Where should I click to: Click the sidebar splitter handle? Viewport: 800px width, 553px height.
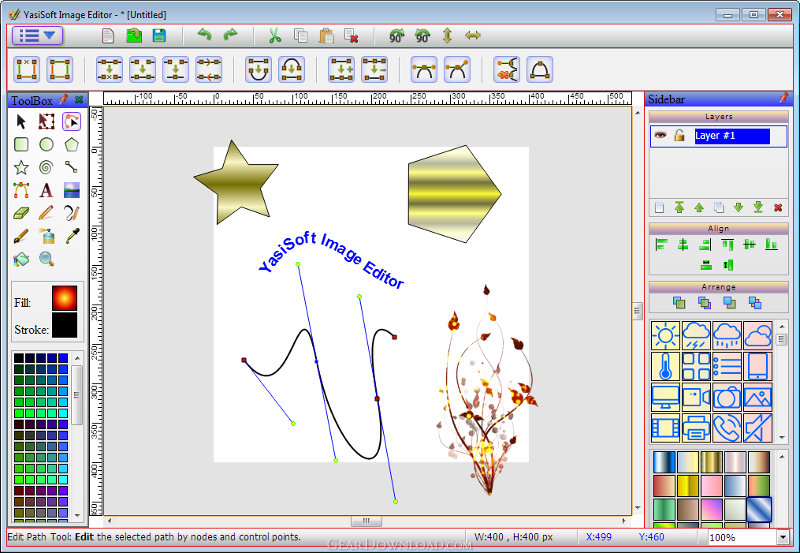click(x=637, y=310)
